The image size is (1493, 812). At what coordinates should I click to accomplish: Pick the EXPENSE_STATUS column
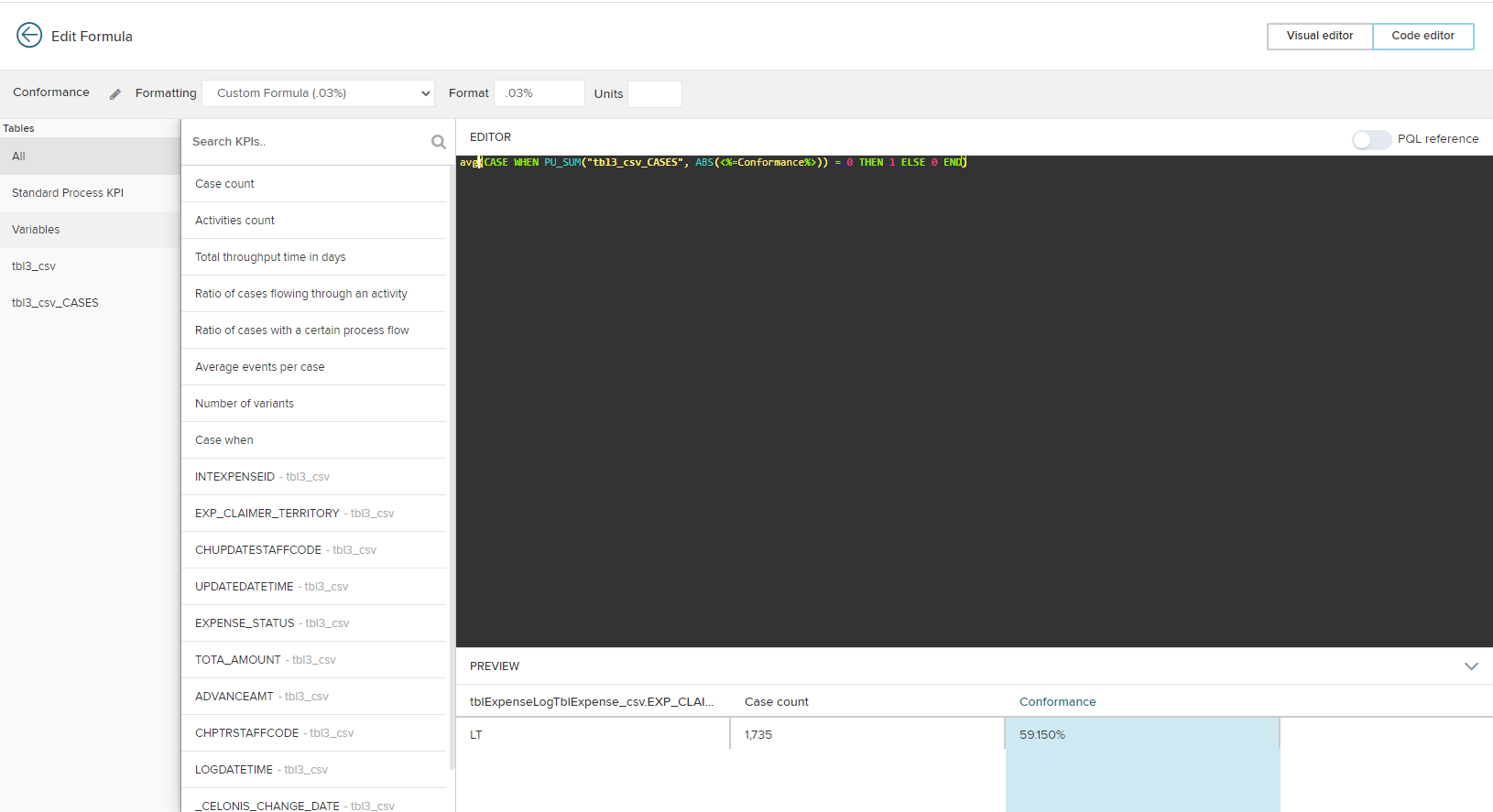pyautogui.click(x=314, y=623)
